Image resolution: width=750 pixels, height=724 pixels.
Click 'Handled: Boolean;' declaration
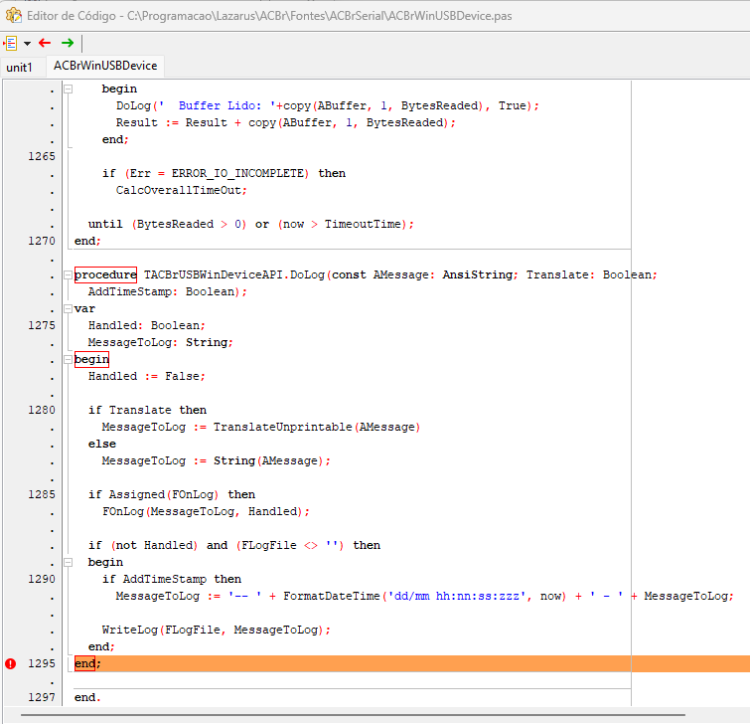click(x=147, y=326)
